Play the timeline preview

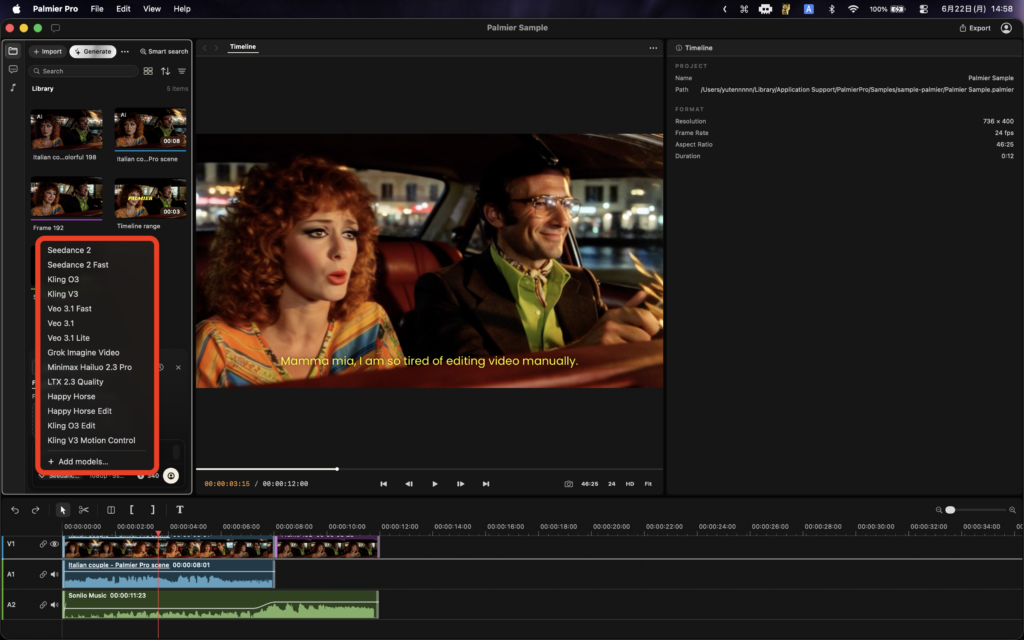[x=435, y=484]
